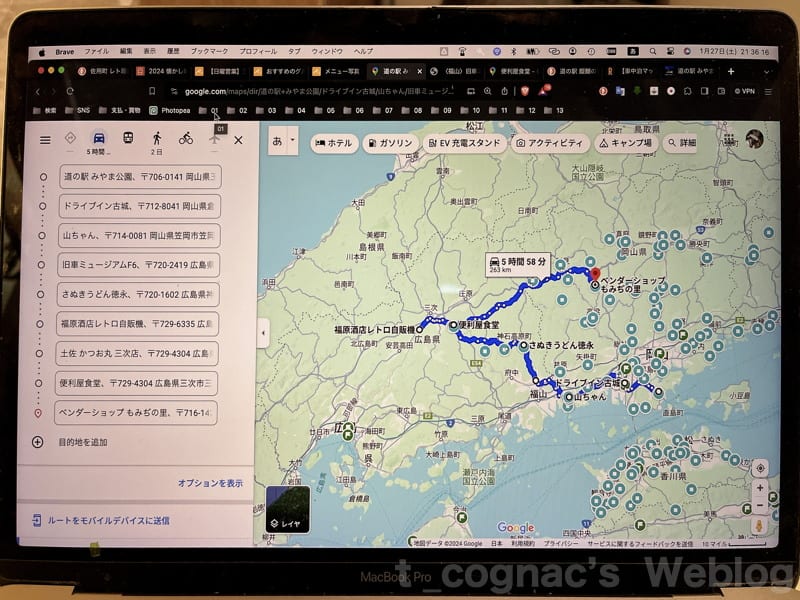Zoom in the map with plus
The height and width of the screenshot is (600, 800).
pos(760,488)
